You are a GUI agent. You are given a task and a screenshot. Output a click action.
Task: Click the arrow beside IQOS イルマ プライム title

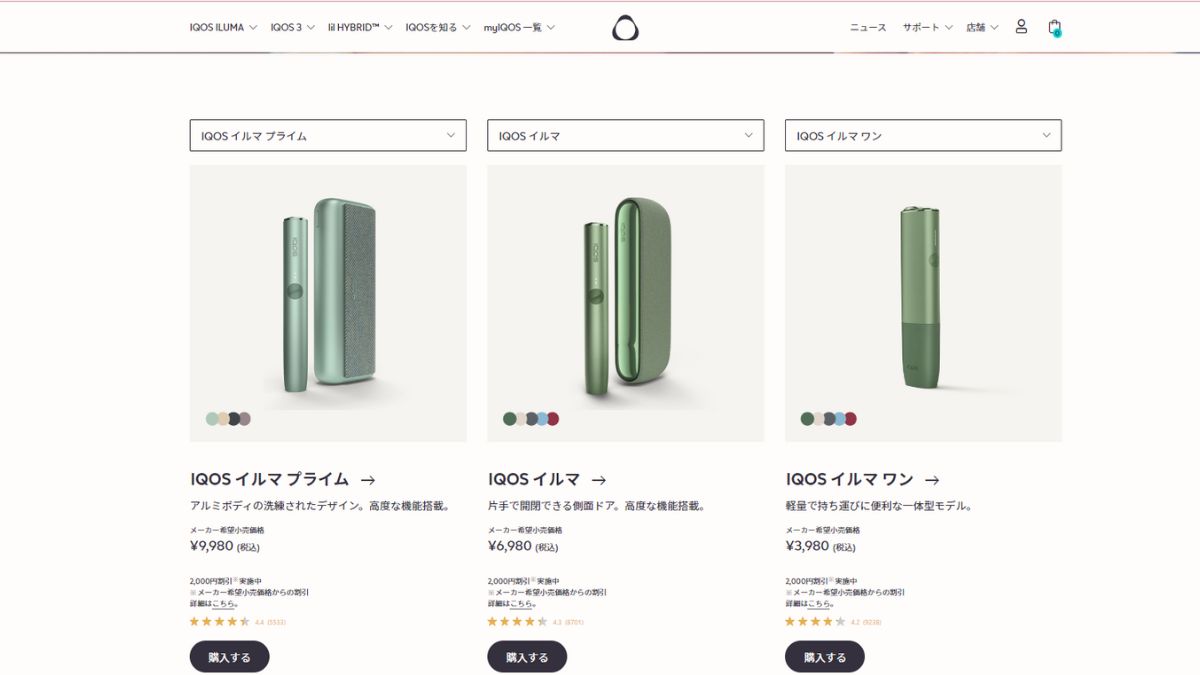coord(368,480)
